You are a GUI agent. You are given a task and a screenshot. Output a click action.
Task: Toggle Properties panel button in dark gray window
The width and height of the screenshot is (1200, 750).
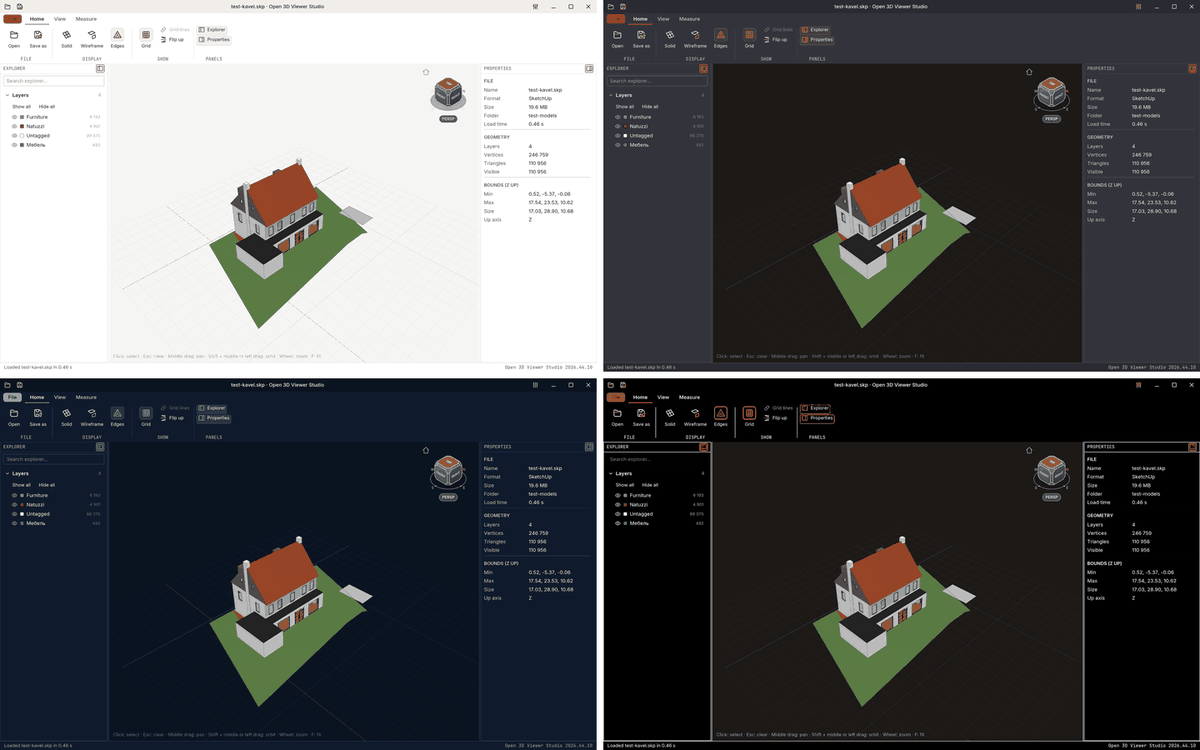click(x=817, y=39)
